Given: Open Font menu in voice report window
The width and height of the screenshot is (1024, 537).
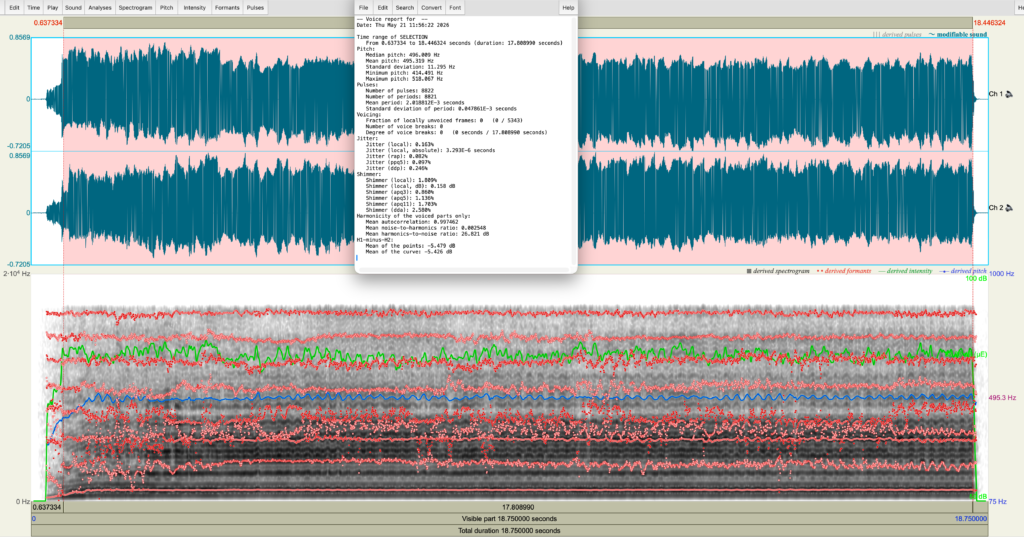Looking at the screenshot, I should coord(455,8).
